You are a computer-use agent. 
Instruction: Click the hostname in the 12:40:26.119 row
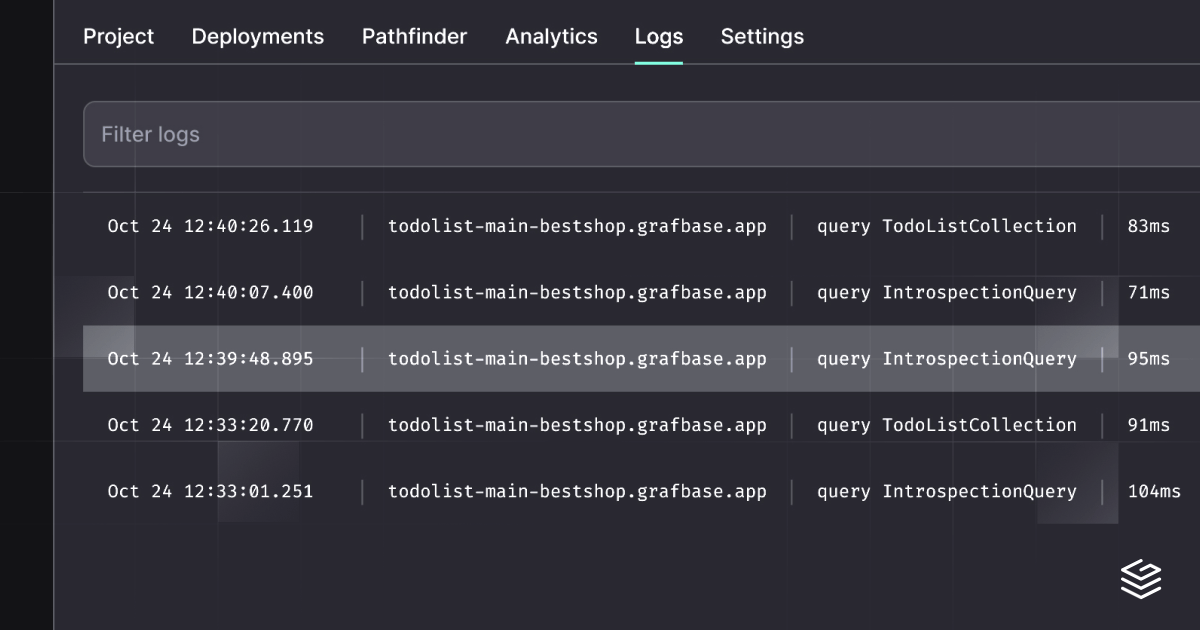tap(577, 226)
